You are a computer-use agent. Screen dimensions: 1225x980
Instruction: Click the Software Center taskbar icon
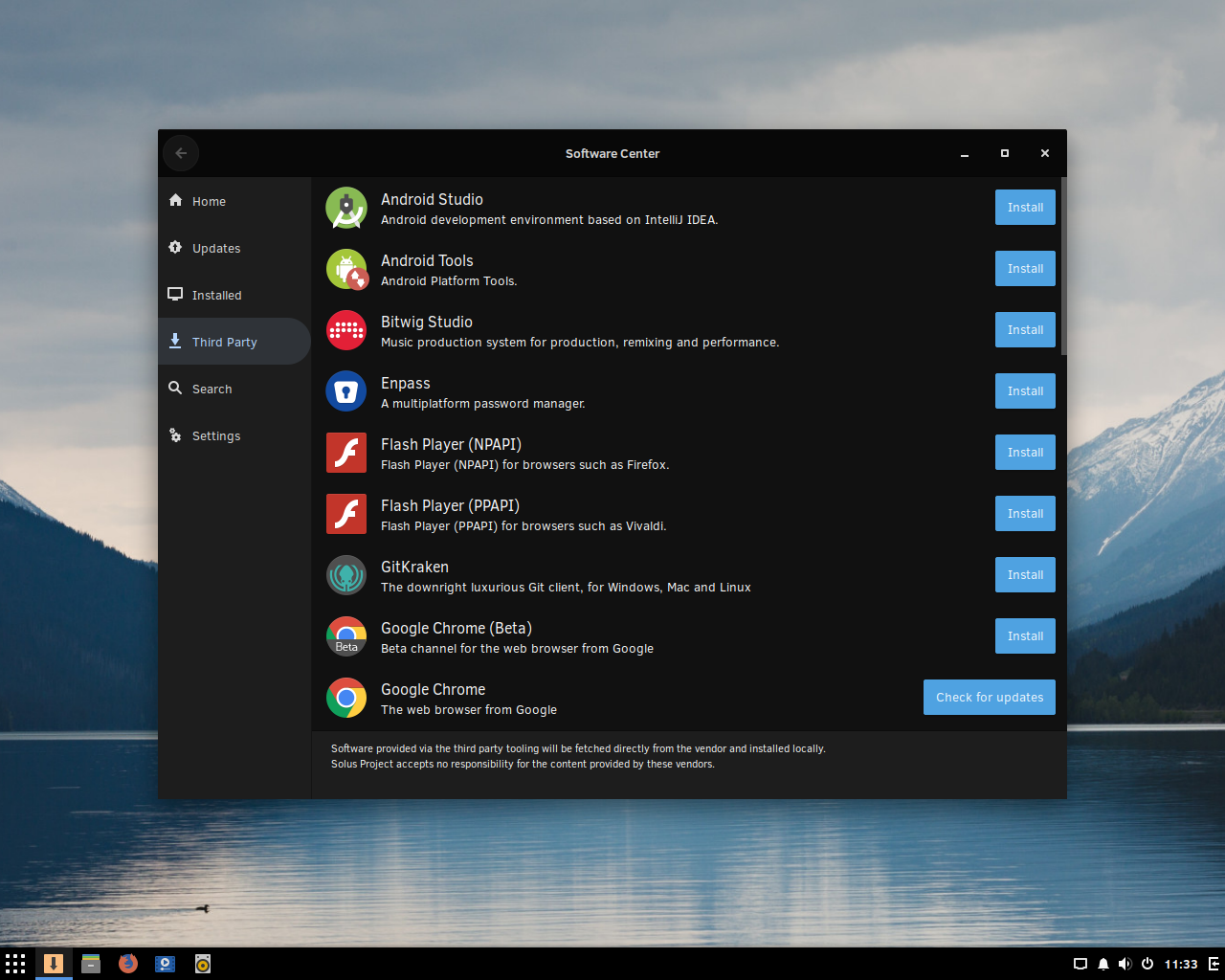54,964
